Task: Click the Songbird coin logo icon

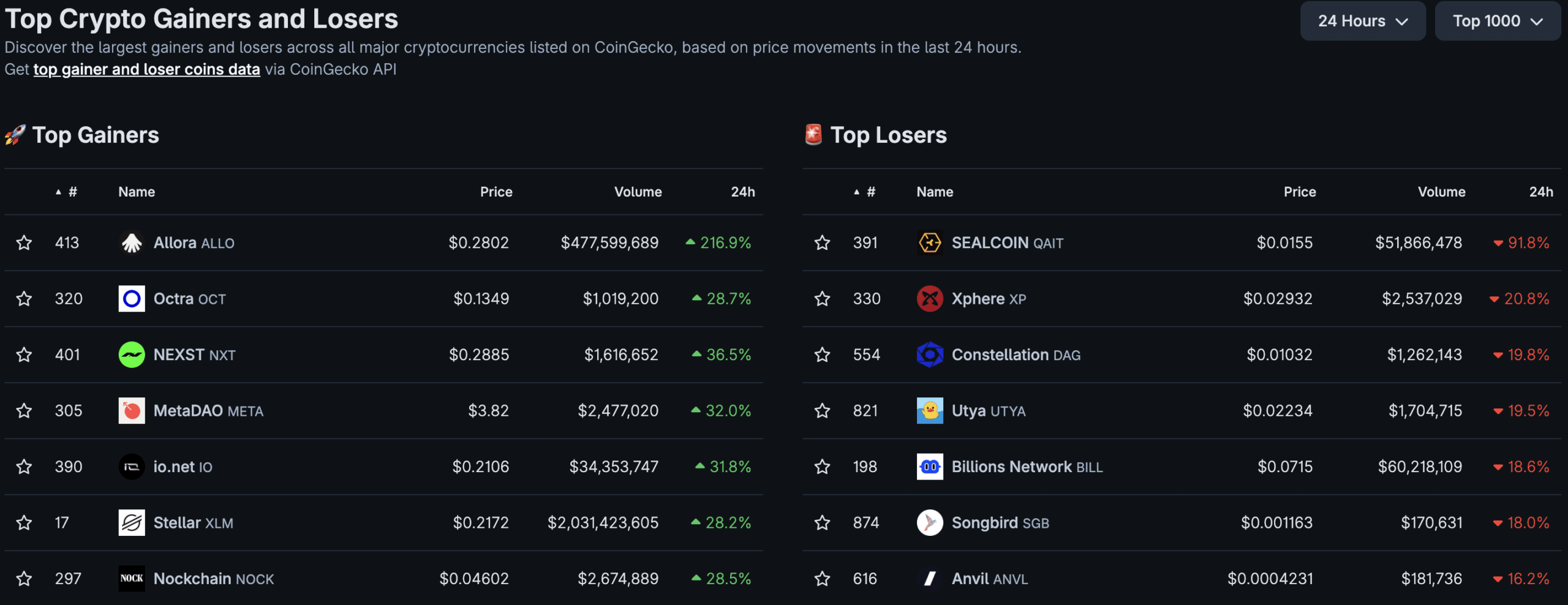Action: [x=930, y=523]
